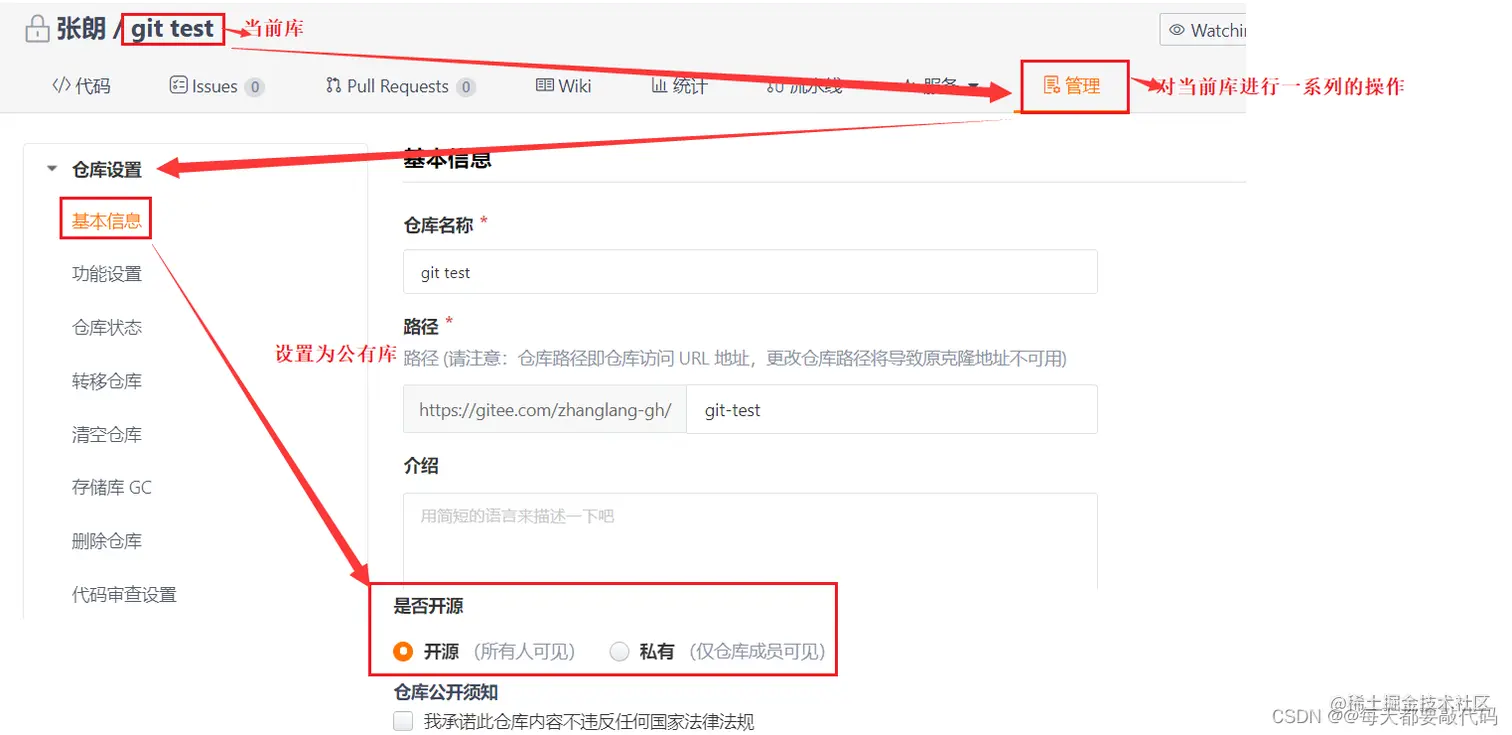Open the 代码 code tab
Viewport: 1512px width, 735px height.
(81, 86)
